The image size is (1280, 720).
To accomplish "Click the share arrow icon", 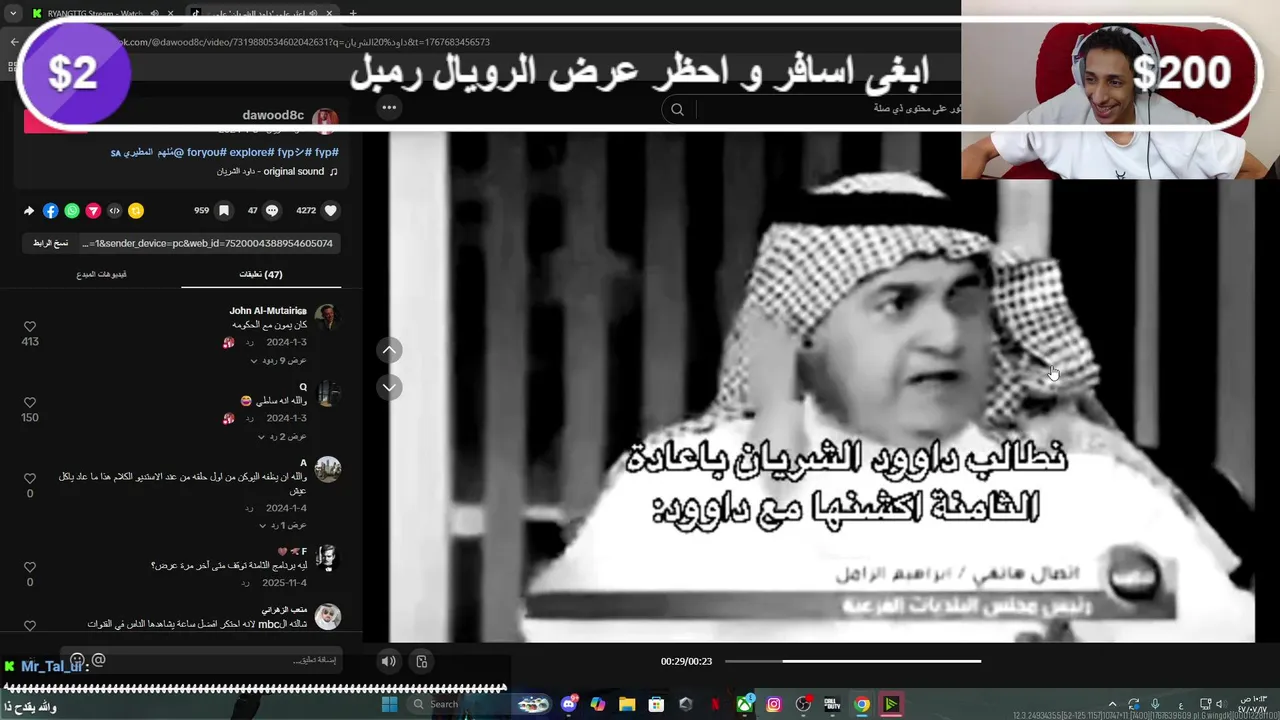I will (x=29, y=211).
